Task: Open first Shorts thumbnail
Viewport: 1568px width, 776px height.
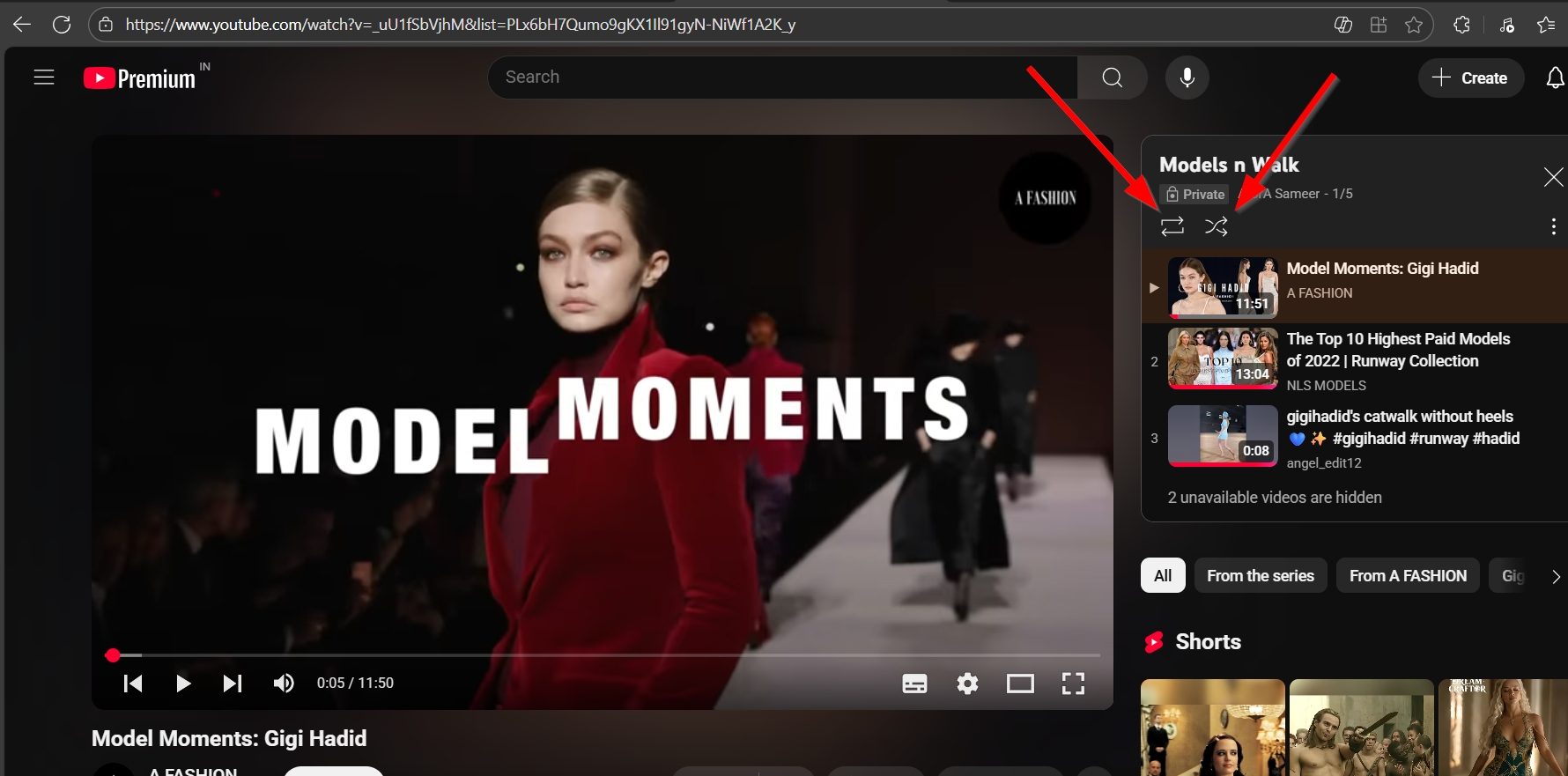Action: (x=1212, y=728)
